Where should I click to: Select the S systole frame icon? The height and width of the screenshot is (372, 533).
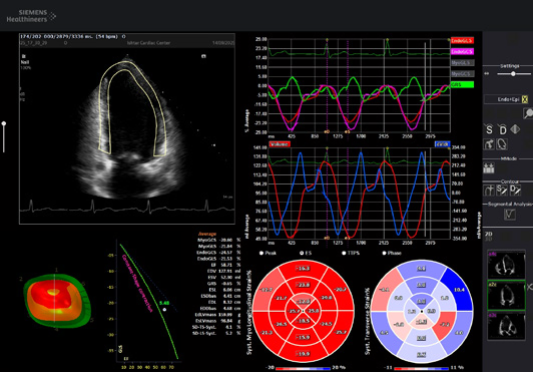(x=489, y=130)
